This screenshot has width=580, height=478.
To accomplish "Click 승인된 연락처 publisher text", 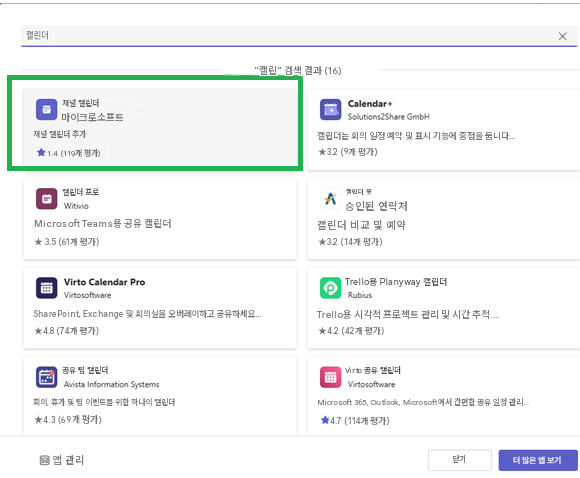I will coord(376,206).
